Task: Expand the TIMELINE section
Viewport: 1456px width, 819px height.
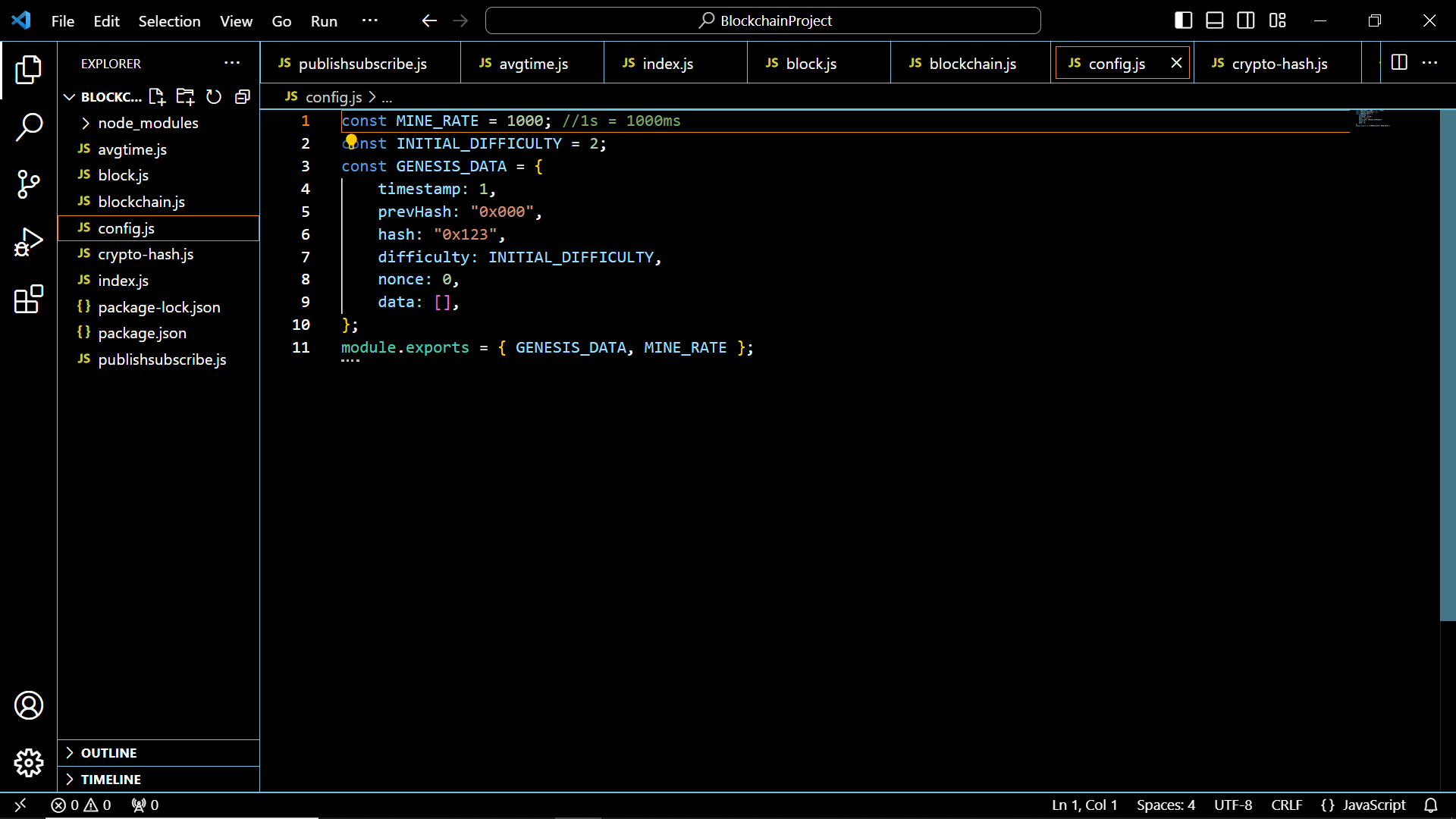Action: coord(111,780)
